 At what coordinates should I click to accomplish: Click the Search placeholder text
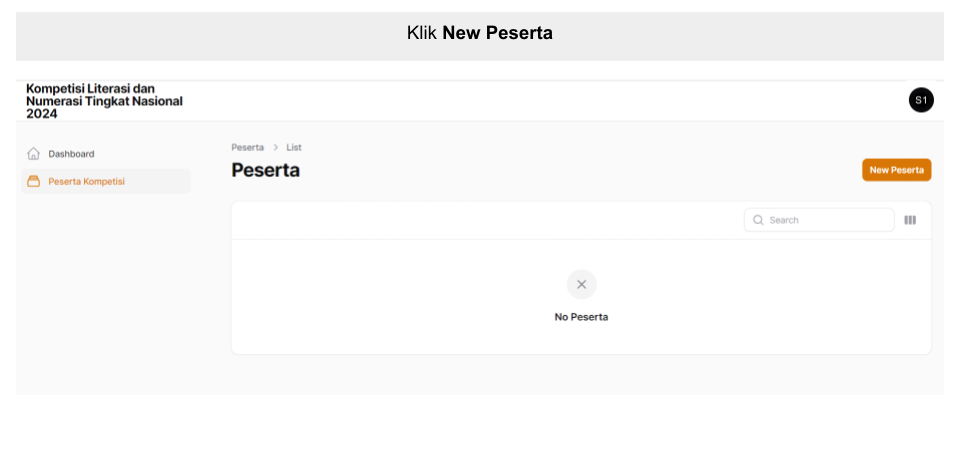(784, 220)
